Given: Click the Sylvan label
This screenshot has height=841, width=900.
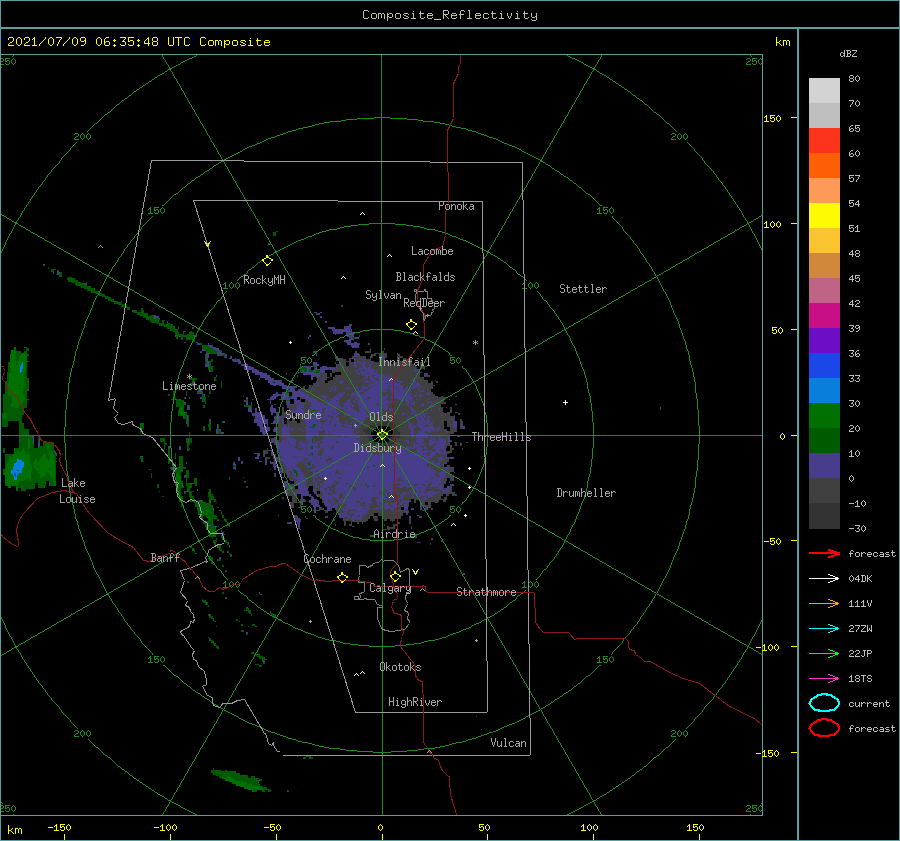Looking at the screenshot, I should [x=383, y=295].
